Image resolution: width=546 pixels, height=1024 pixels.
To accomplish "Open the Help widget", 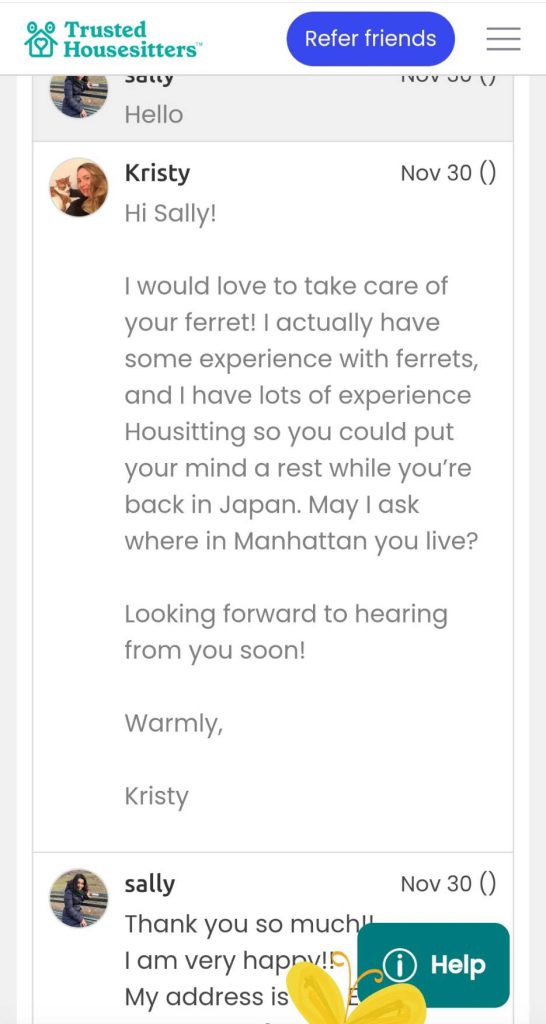I will pyautogui.click(x=434, y=965).
